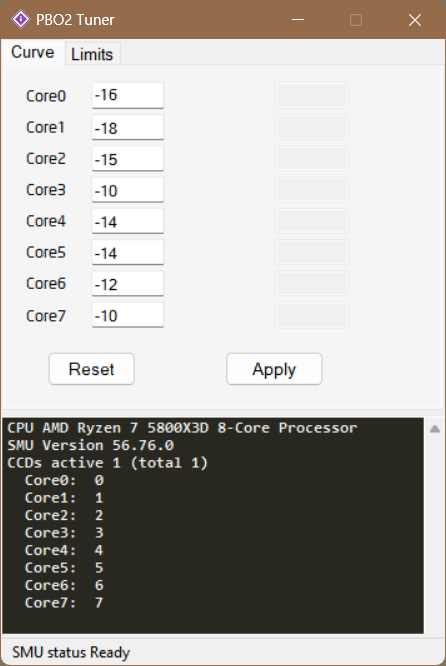
Task: Focus the Core2 value box
Action: click(128, 158)
